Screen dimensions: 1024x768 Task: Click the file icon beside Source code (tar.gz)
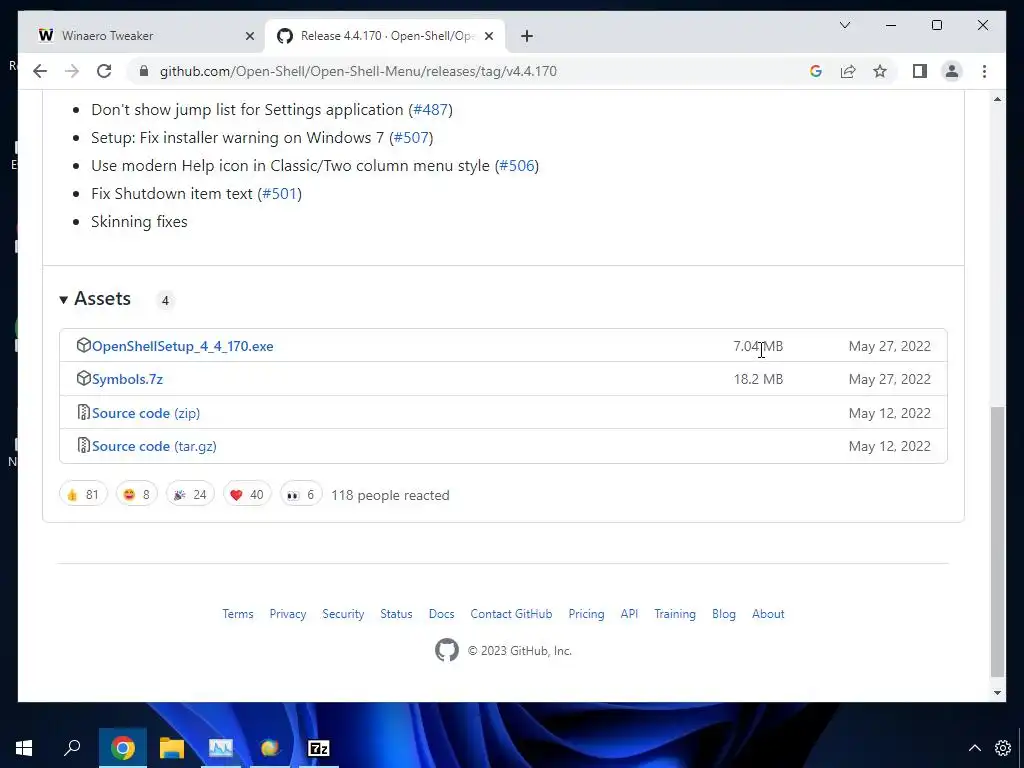(84, 445)
